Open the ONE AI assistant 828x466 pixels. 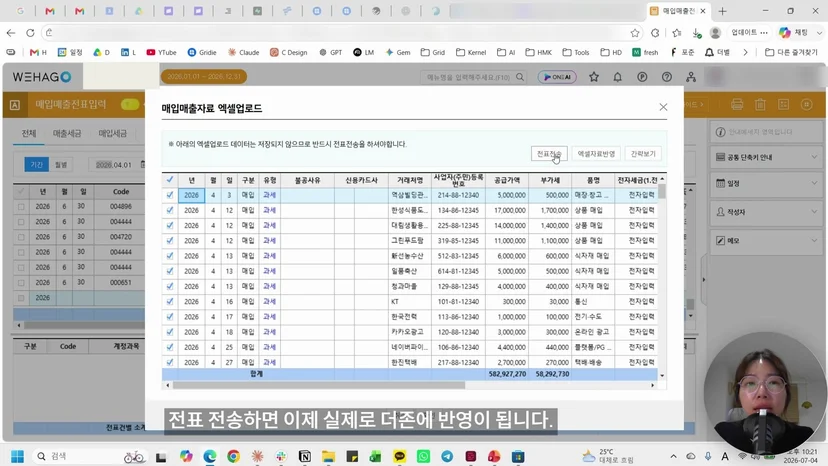pyautogui.click(x=557, y=77)
